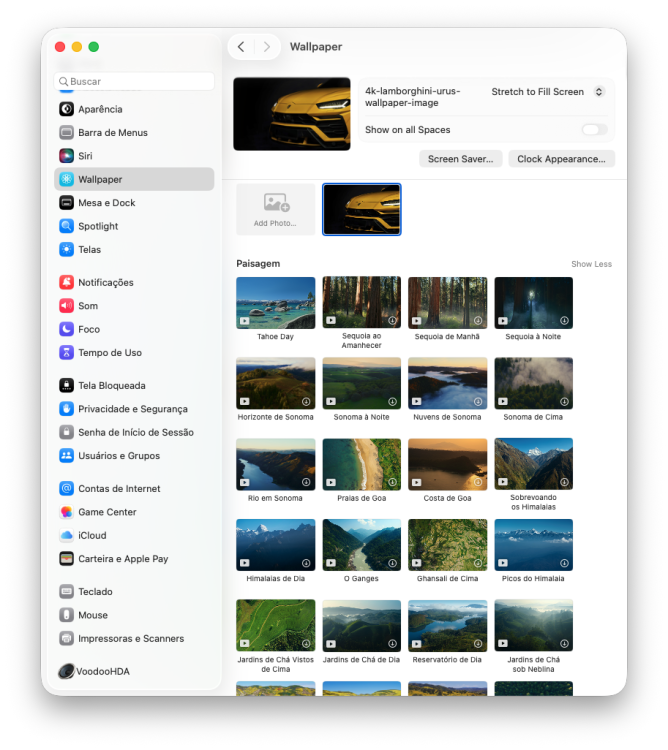Pick the Sonoma à Noite wallpaper
Screen dimensions: 668x750
[x=361, y=383]
